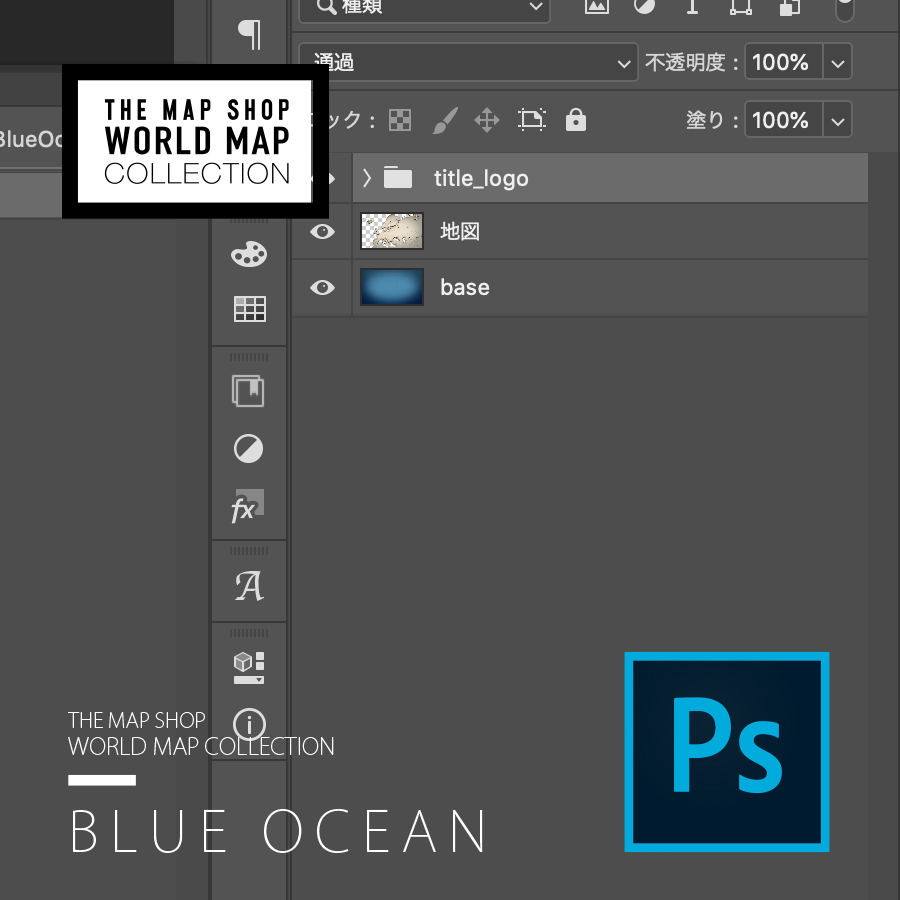Viewport: 900px width, 900px height.
Task: Open the 不透明度 opacity slider arrow
Action: [837, 62]
